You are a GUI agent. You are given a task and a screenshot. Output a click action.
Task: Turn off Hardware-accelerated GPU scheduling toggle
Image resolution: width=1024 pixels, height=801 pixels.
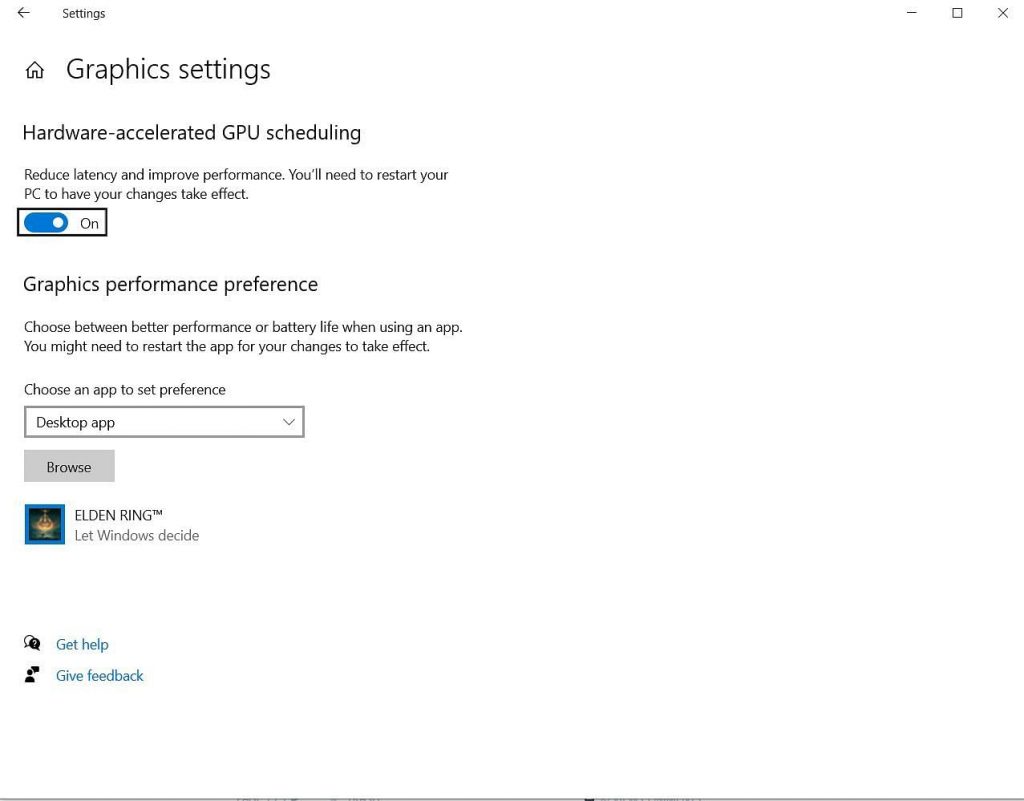click(x=46, y=223)
